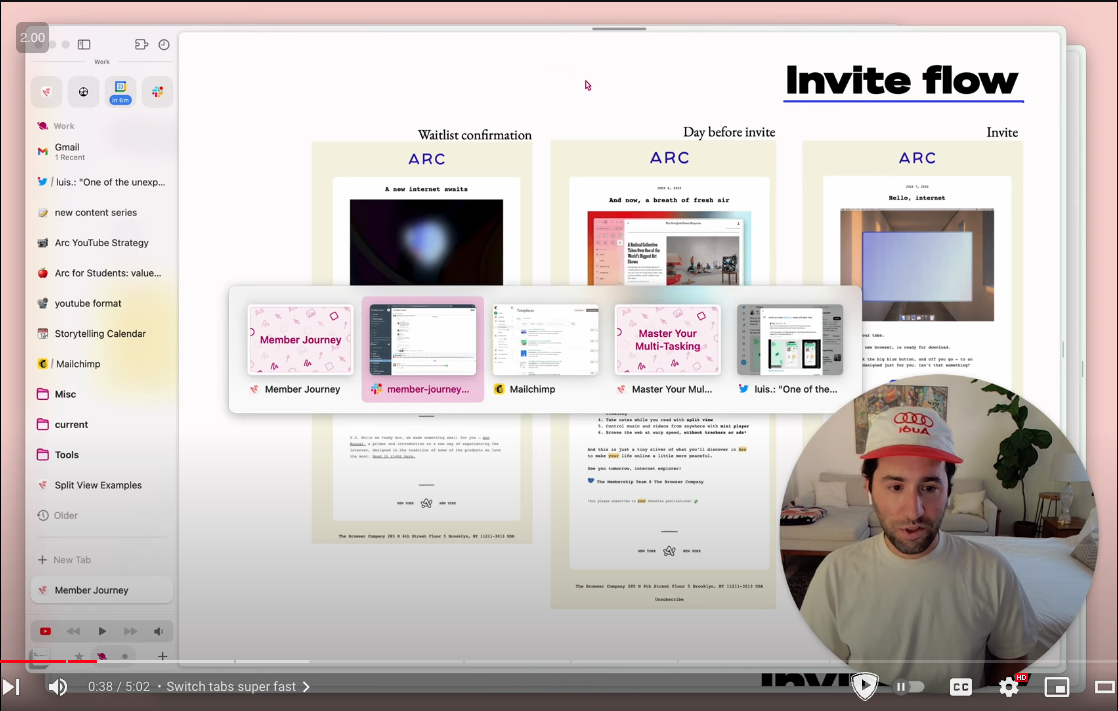Expand the 'current' folder

(x=102, y=424)
